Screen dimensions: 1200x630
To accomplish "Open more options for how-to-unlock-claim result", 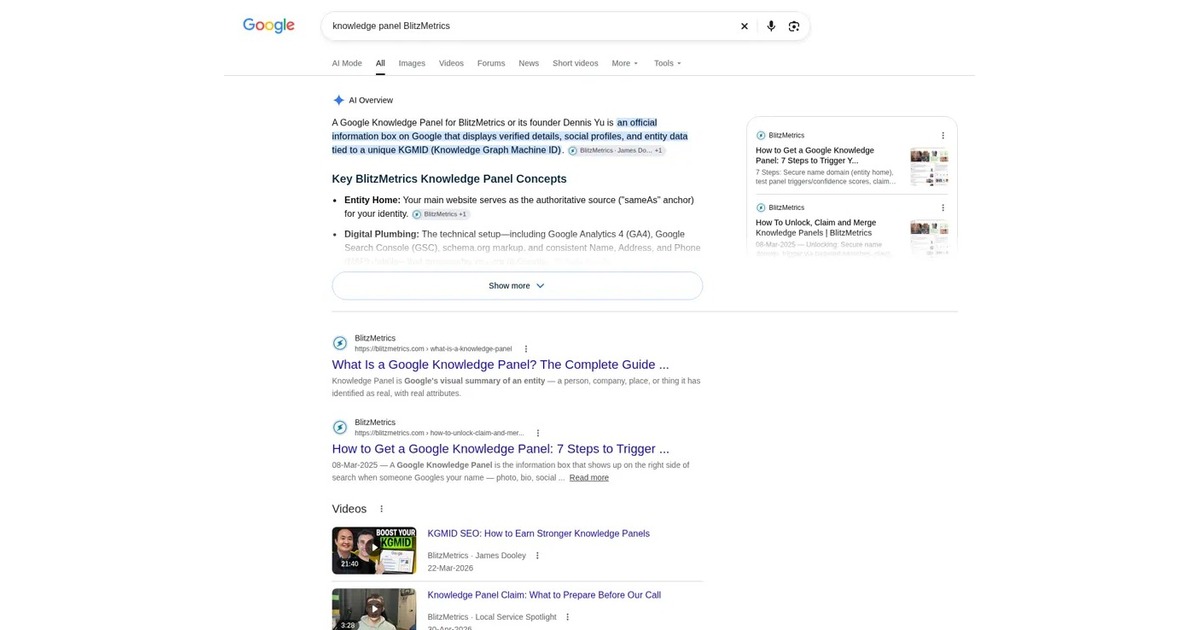I will 538,433.
